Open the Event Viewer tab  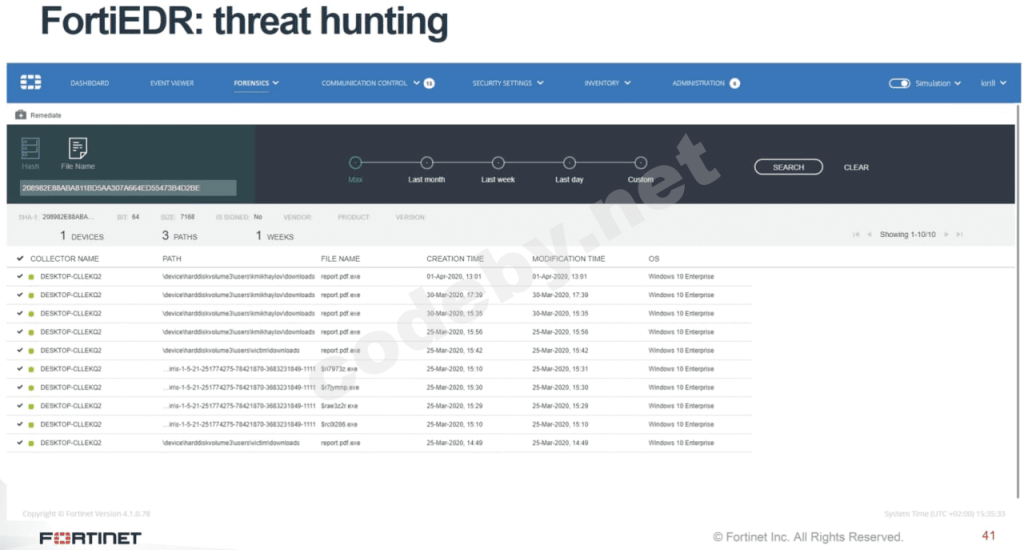172,83
